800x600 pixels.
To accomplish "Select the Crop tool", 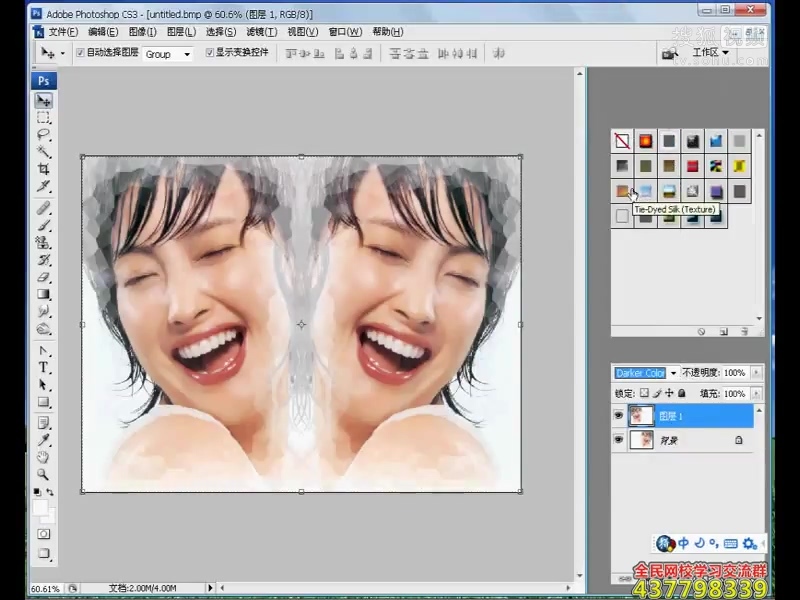I will click(44, 169).
